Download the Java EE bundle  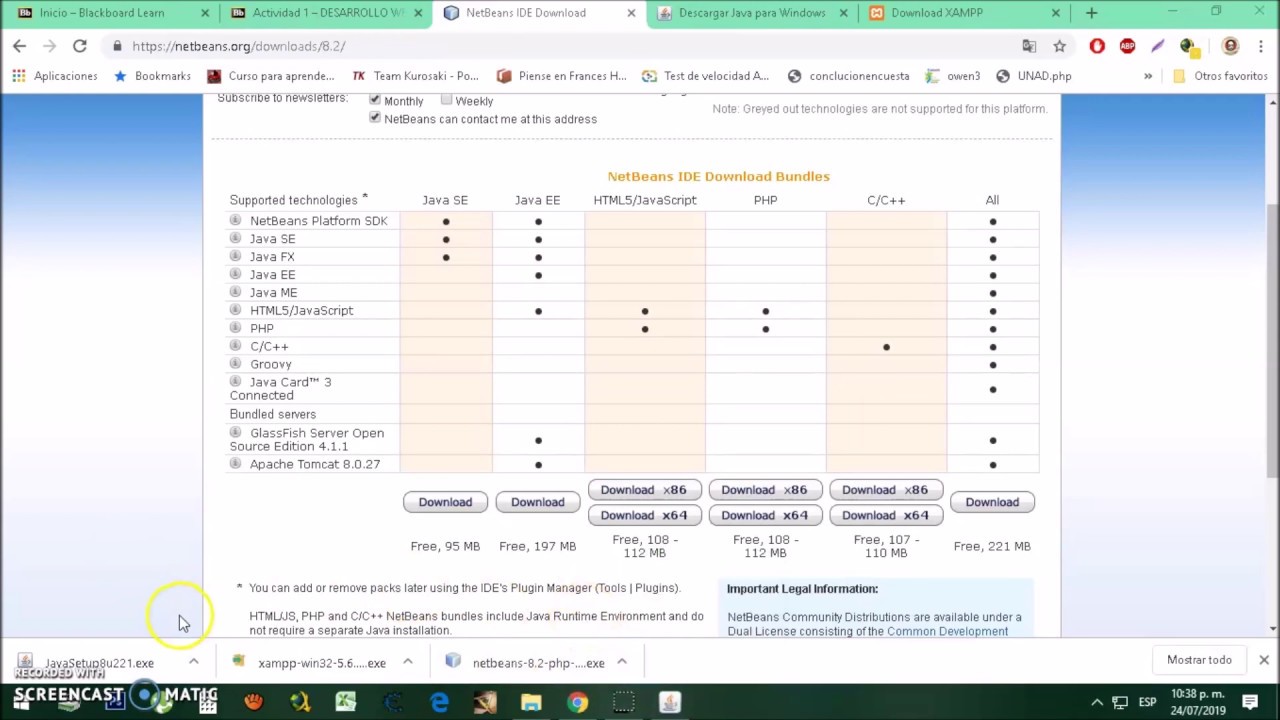click(x=538, y=502)
